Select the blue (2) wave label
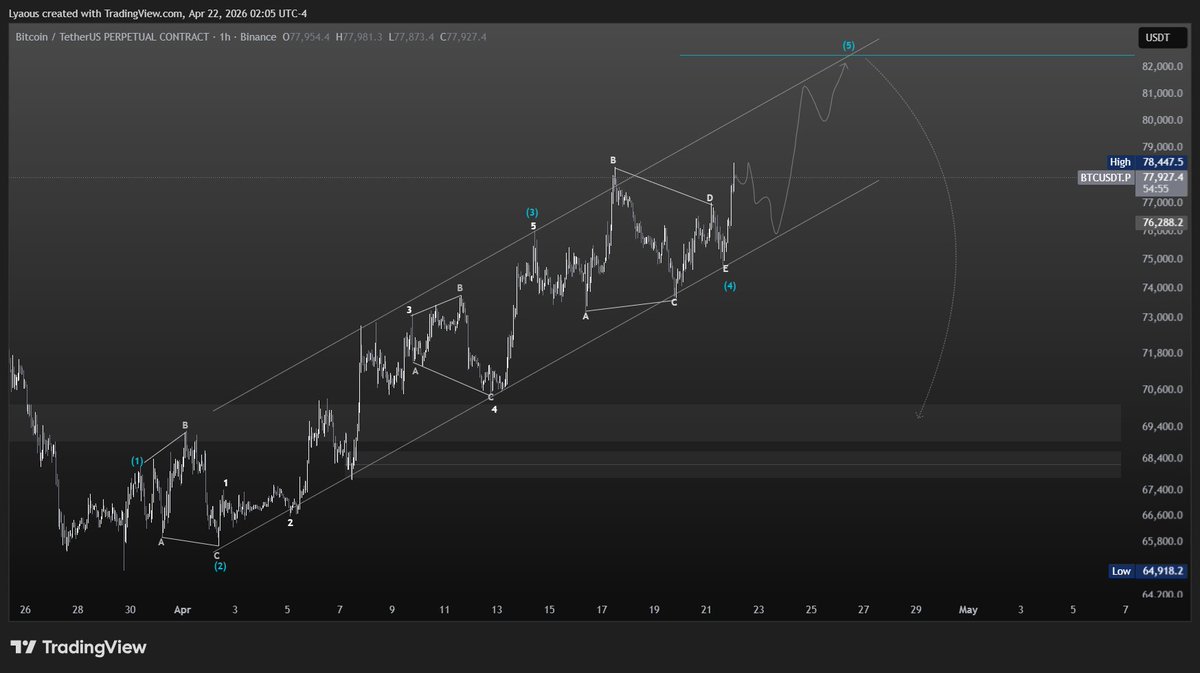Viewport: 1200px width, 673px height. [220, 566]
